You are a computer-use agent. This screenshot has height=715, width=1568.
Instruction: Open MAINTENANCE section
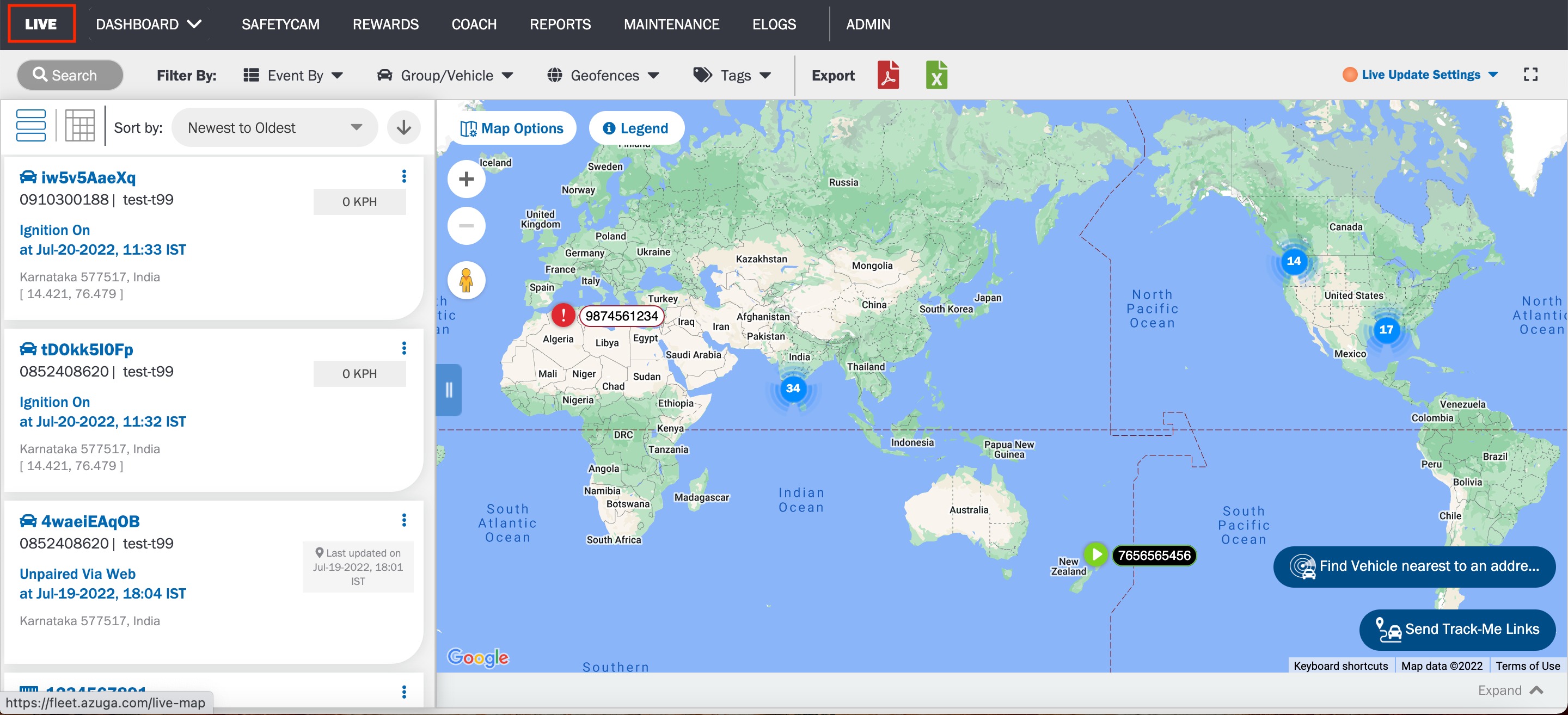[671, 24]
